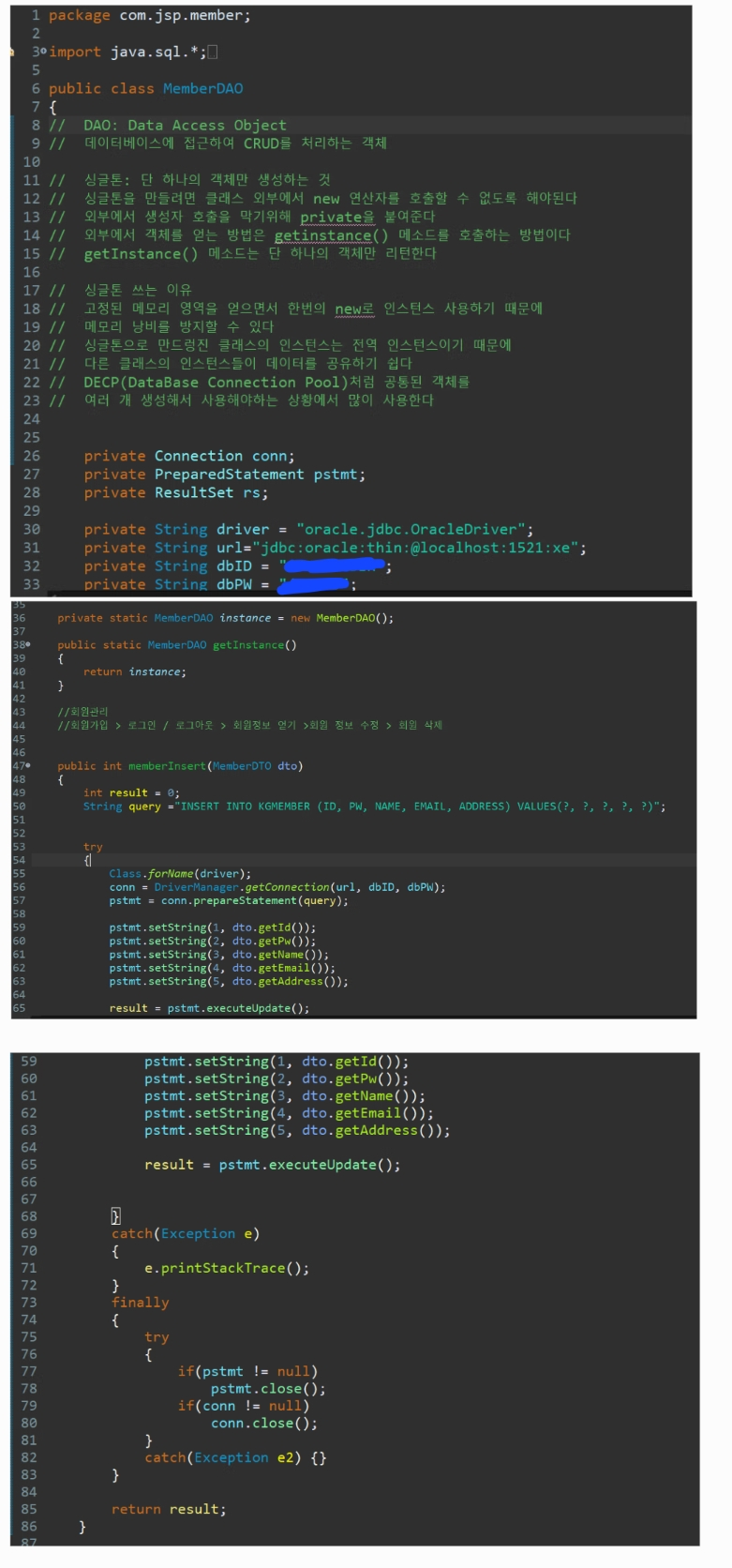Click the comment "//회원관리"
The width and height of the screenshot is (732, 1568).
(82, 712)
